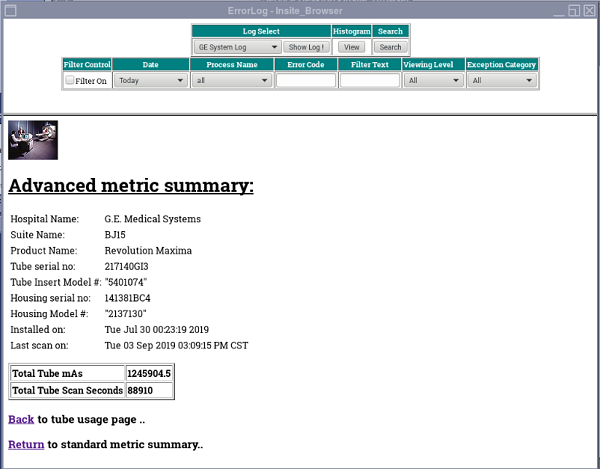This screenshot has width=600, height=469.
Task: Open the window menu icon in title bar
Action: 8,8
